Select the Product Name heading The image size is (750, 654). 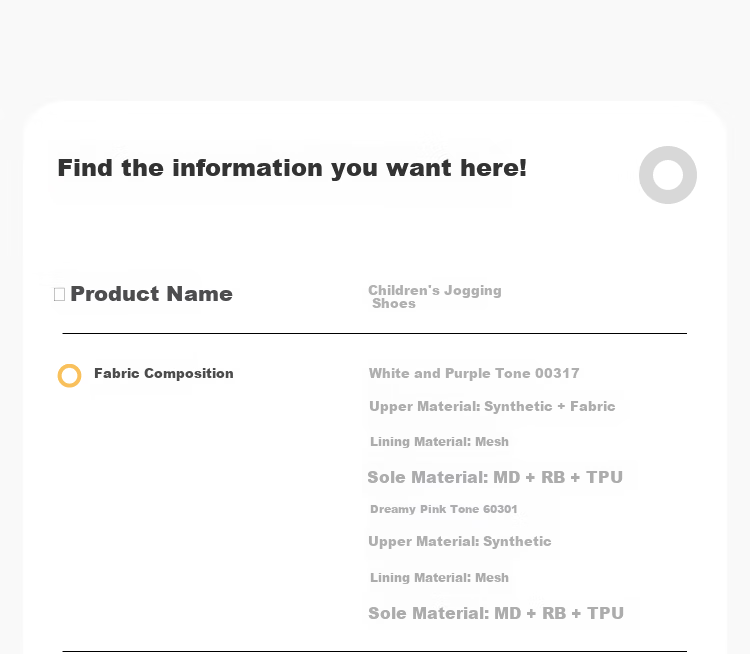(x=152, y=294)
